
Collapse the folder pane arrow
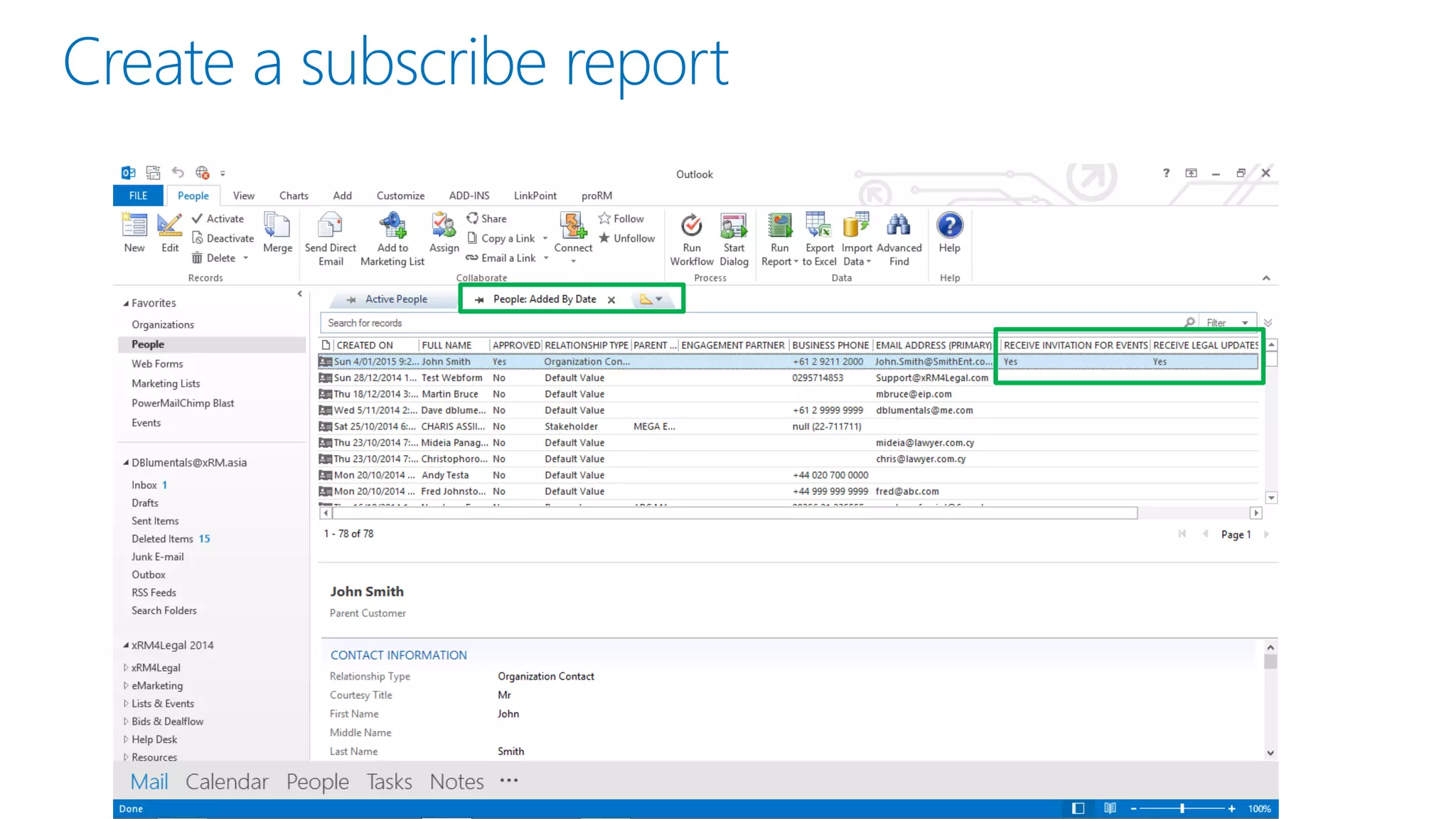pyautogui.click(x=300, y=294)
